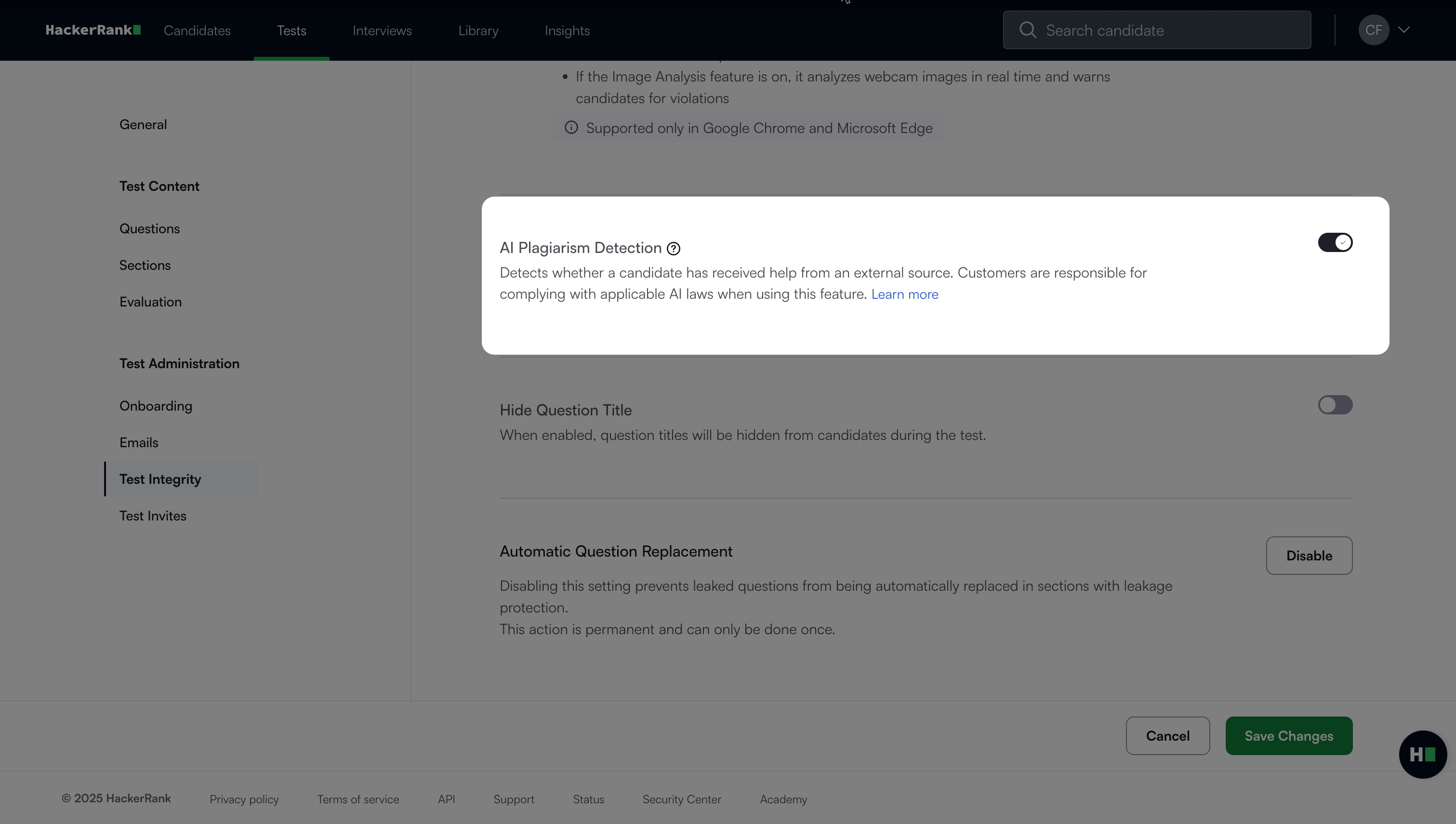Switch to the Candidates tab
This screenshot has height=824, width=1456.
coord(197,30)
